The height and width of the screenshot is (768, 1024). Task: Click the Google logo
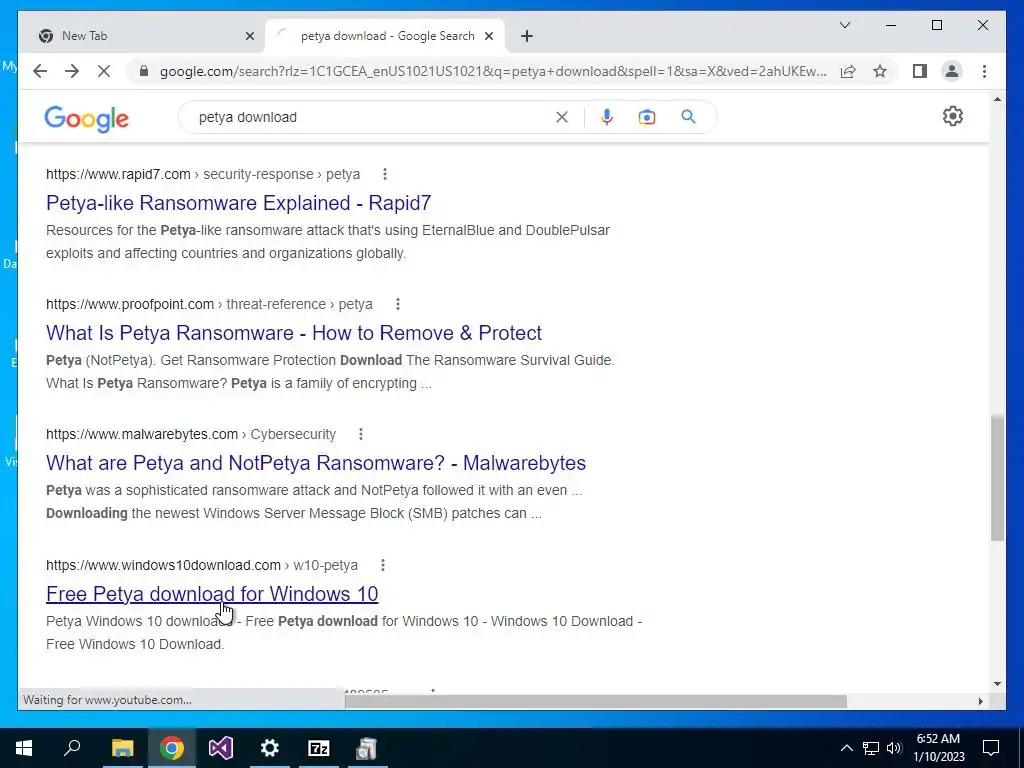[86, 118]
